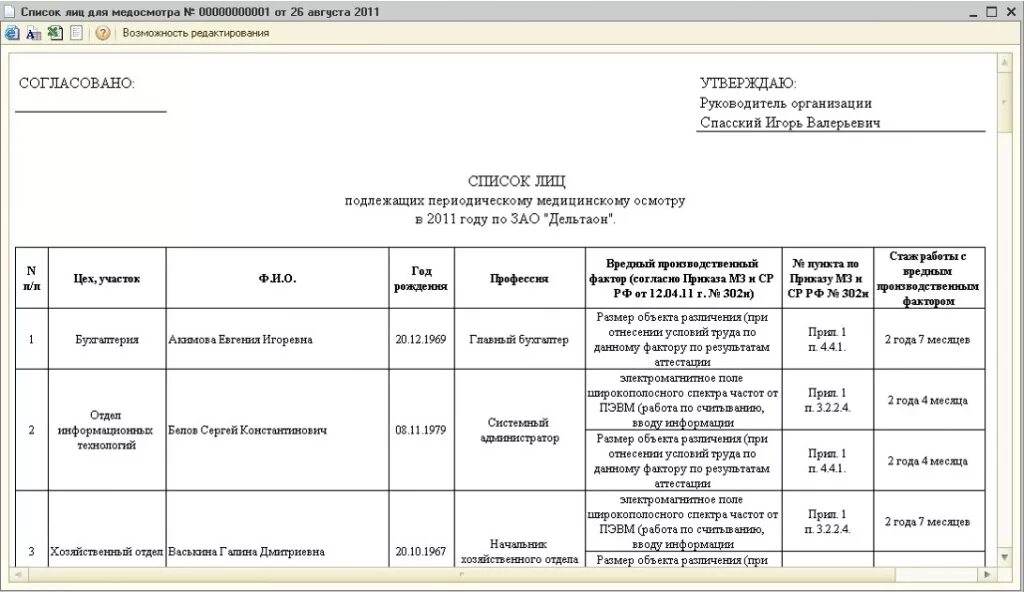Select the '№ пункта по Приказу' header cell
Viewport: 1024px width, 592px height.
click(x=827, y=278)
